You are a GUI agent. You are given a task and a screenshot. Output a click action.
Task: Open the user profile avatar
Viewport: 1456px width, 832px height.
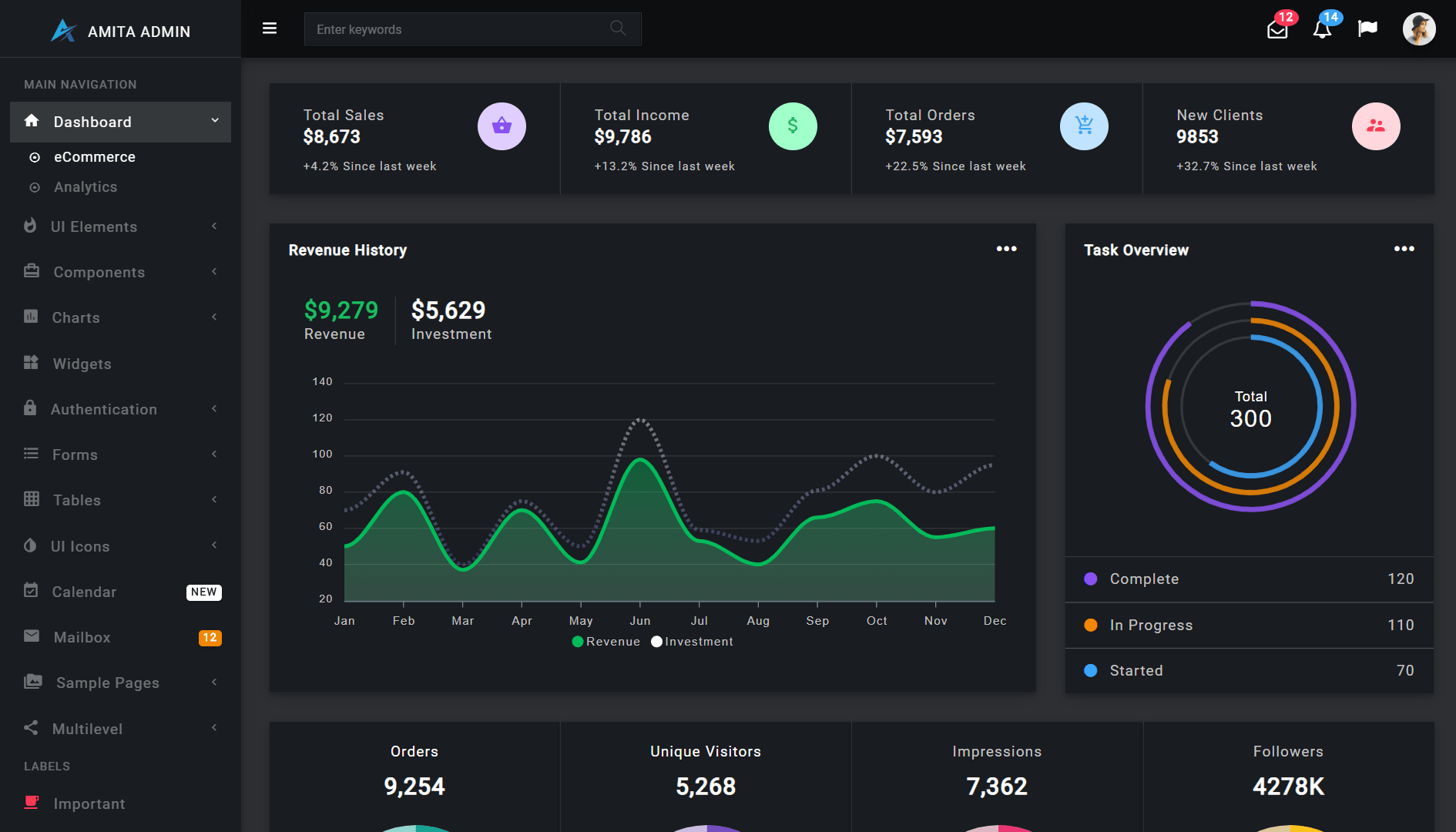point(1419,29)
